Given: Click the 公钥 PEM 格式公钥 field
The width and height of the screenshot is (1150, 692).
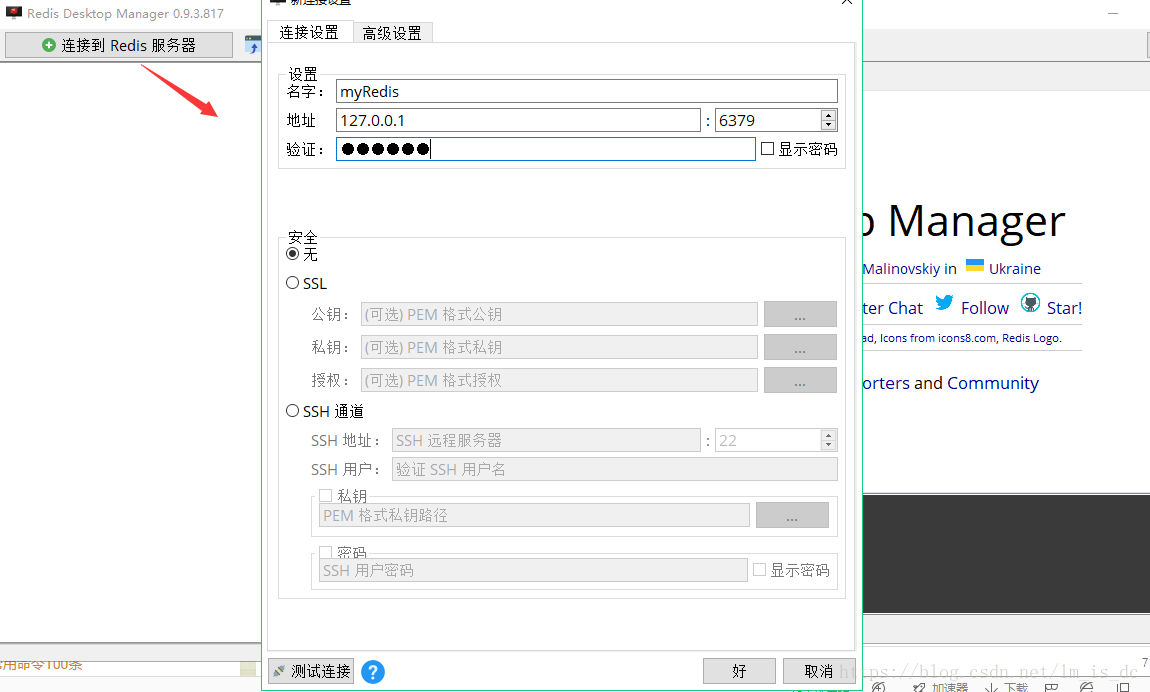Looking at the screenshot, I should point(559,314).
